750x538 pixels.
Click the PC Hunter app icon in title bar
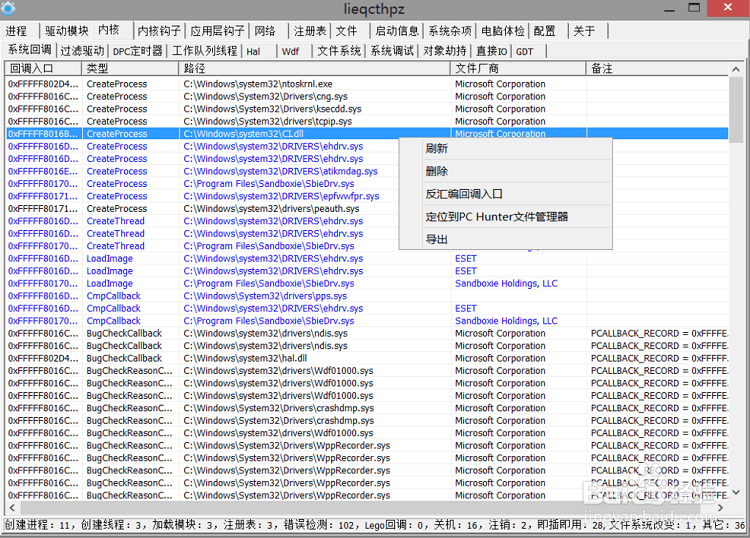pyautogui.click(x=9, y=9)
